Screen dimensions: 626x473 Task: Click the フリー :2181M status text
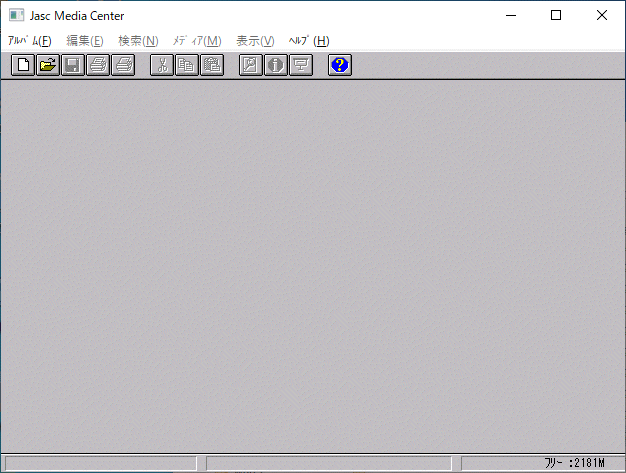[x=574, y=463]
